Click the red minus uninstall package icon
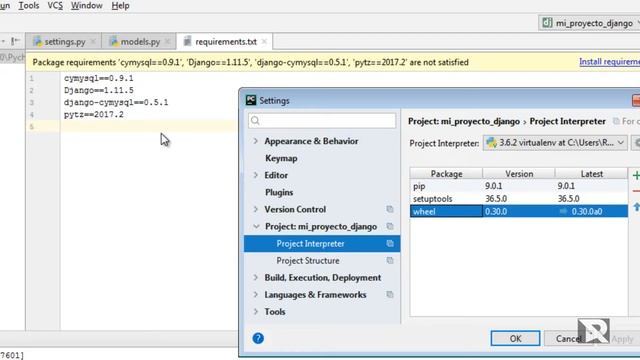This screenshot has height=360, width=640. pyautogui.click(x=636, y=191)
